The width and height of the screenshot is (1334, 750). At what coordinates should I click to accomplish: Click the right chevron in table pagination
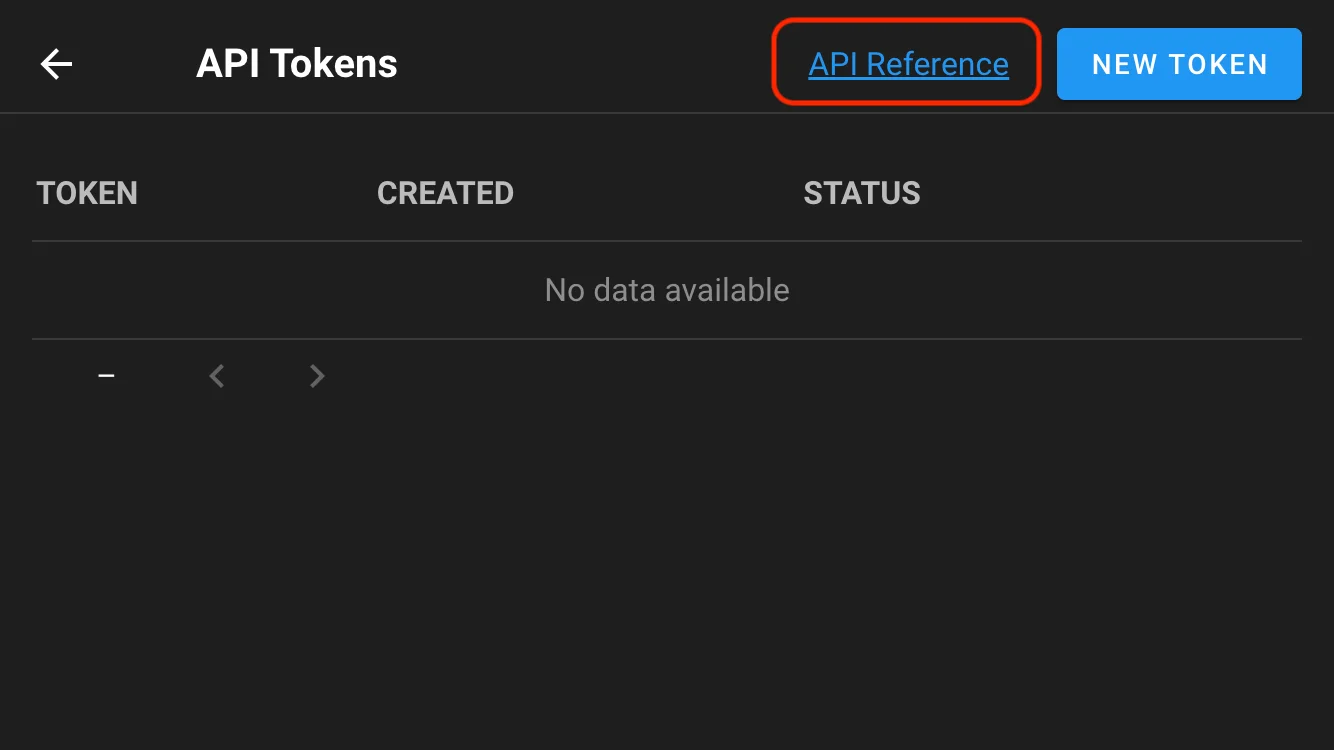[317, 376]
